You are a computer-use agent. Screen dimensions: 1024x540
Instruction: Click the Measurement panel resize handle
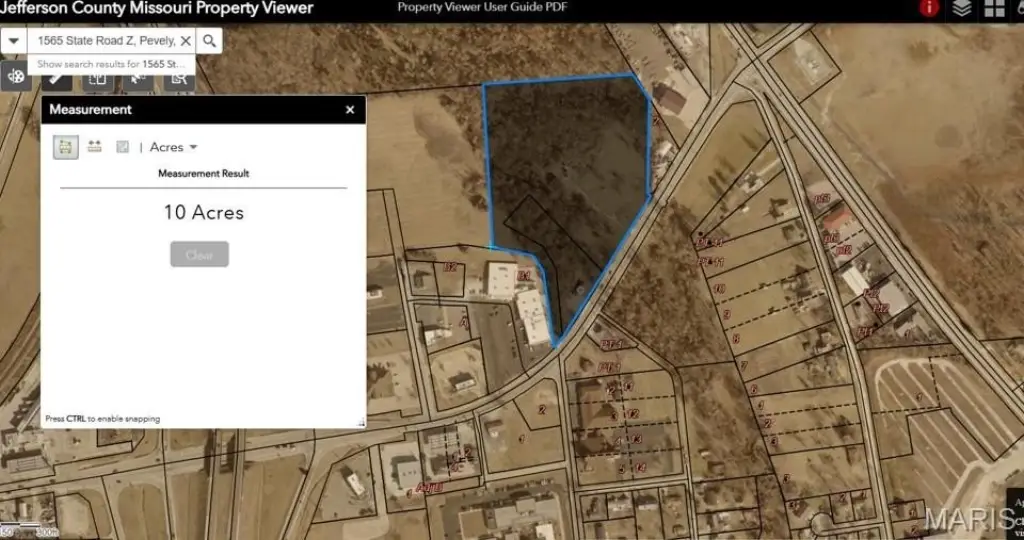coord(361,423)
